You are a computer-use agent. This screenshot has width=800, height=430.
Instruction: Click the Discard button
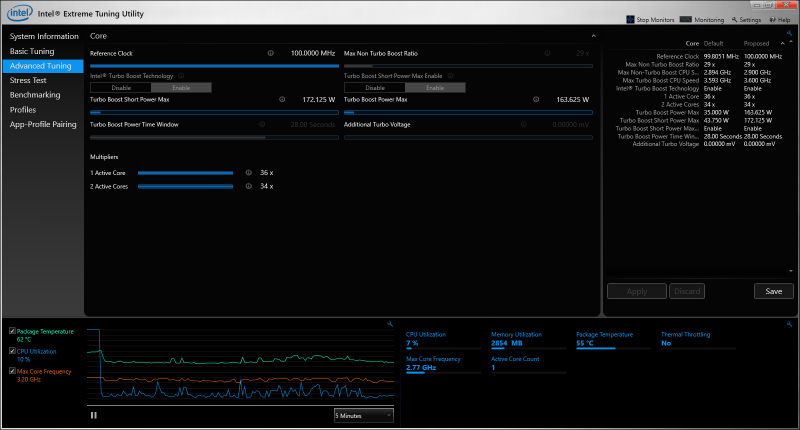pyautogui.click(x=687, y=291)
